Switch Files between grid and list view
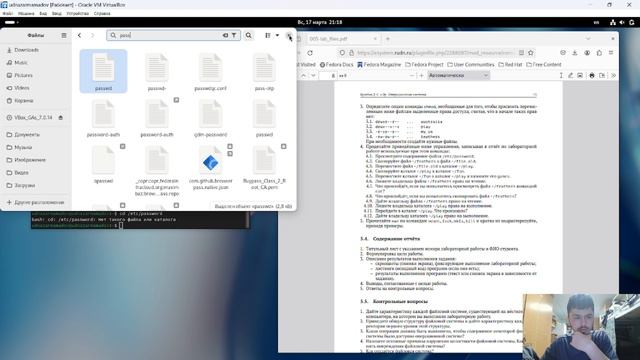This screenshot has height=360, width=640. click(x=268, y=36)
